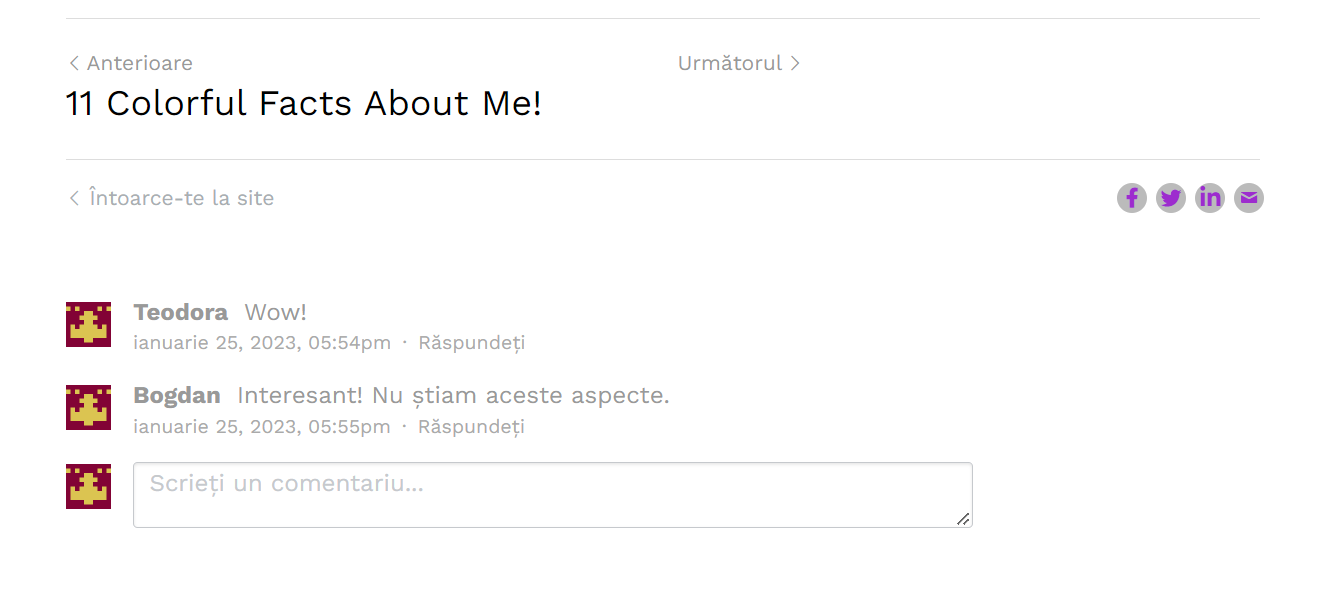Click Răspundeți under Bogdan's comment

pos(471,427)
